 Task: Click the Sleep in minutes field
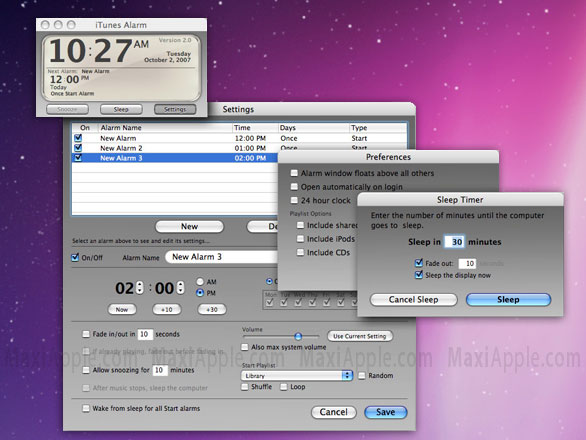(454, 242)
